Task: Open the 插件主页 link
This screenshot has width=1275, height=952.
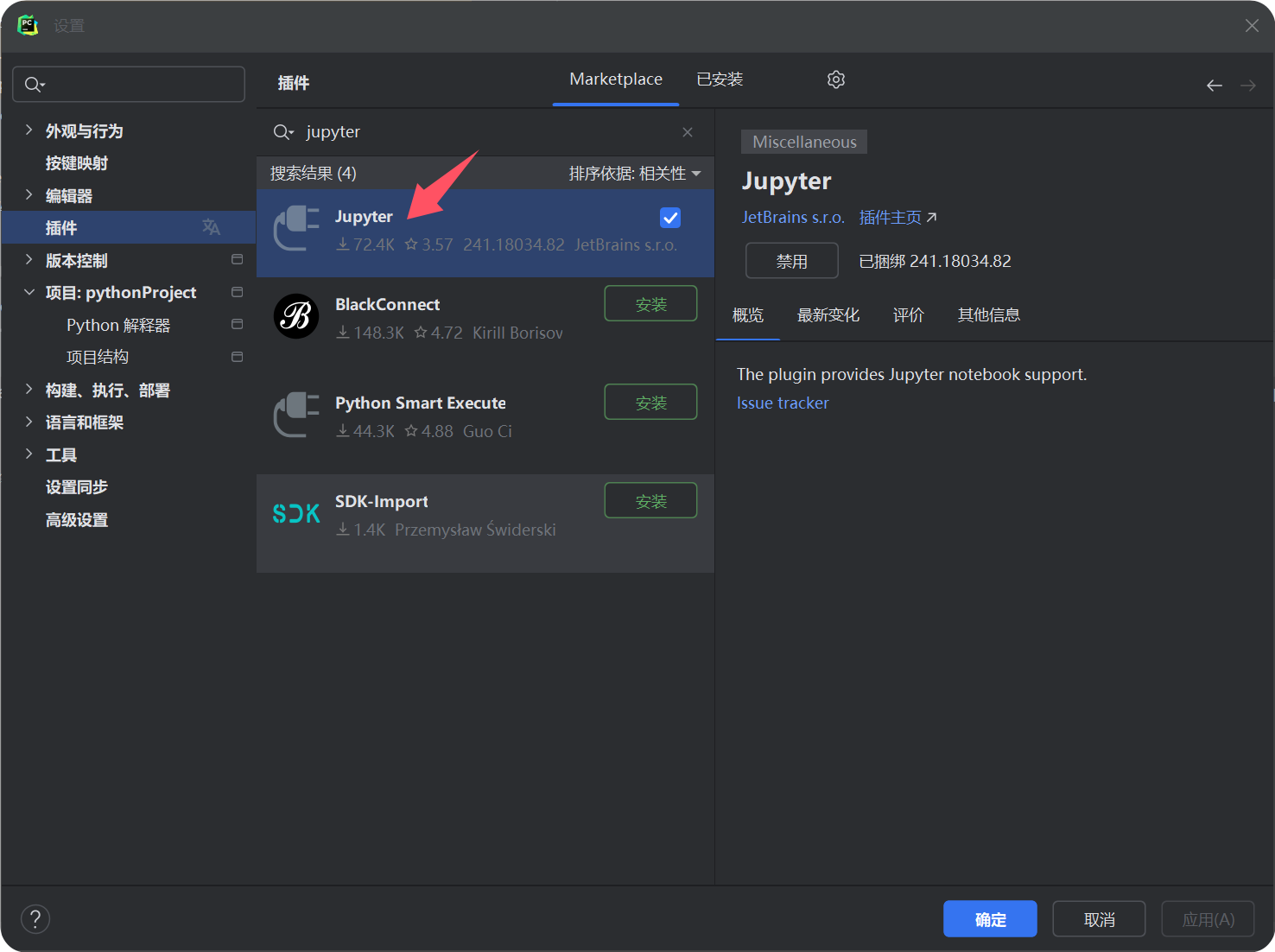Action: pyautogui.click(x=898, y=218)
